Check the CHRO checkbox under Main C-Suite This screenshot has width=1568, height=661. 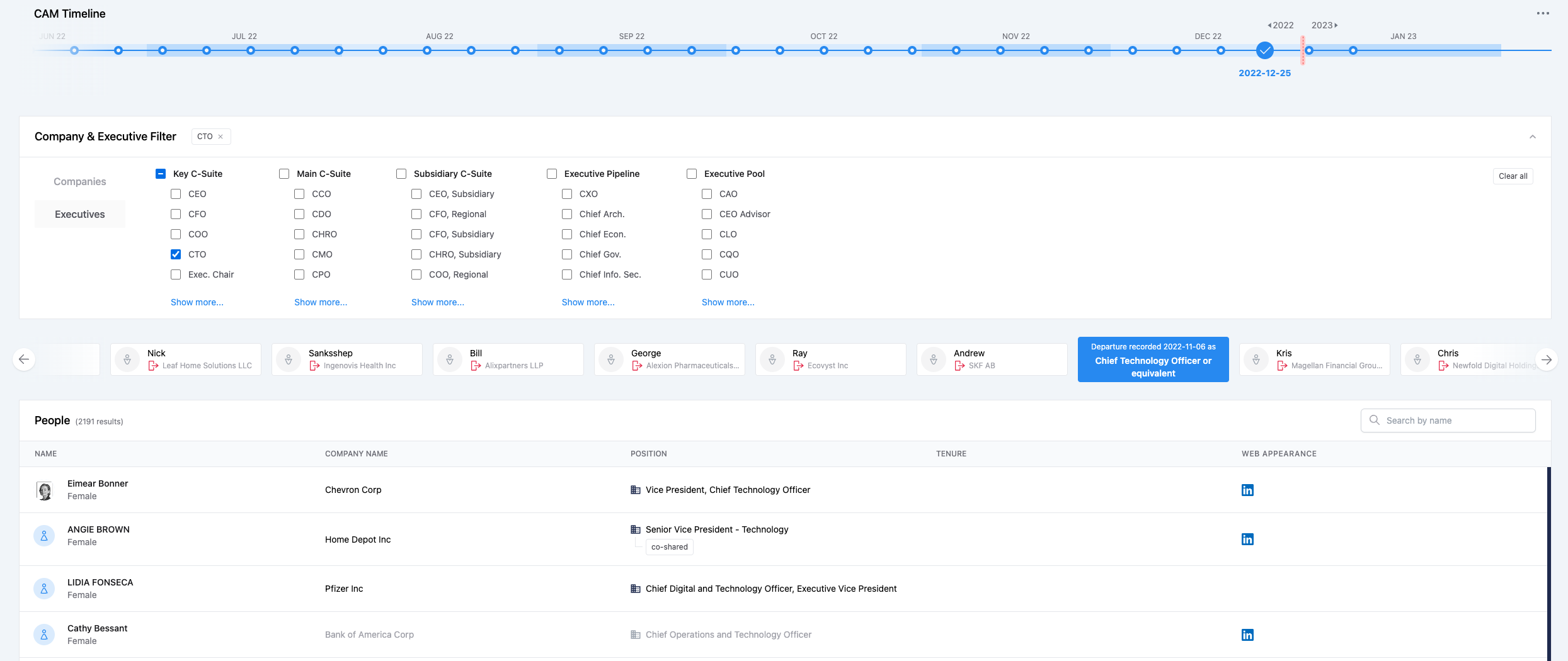pyautogui.click(x=299, y=234)
